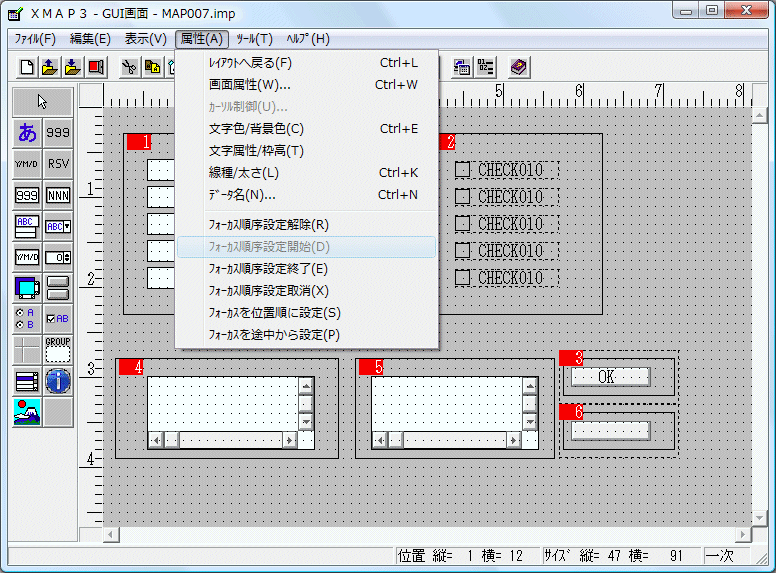Select the blue info icon tool
Screen dimensions: 776x573
(58, 382)
